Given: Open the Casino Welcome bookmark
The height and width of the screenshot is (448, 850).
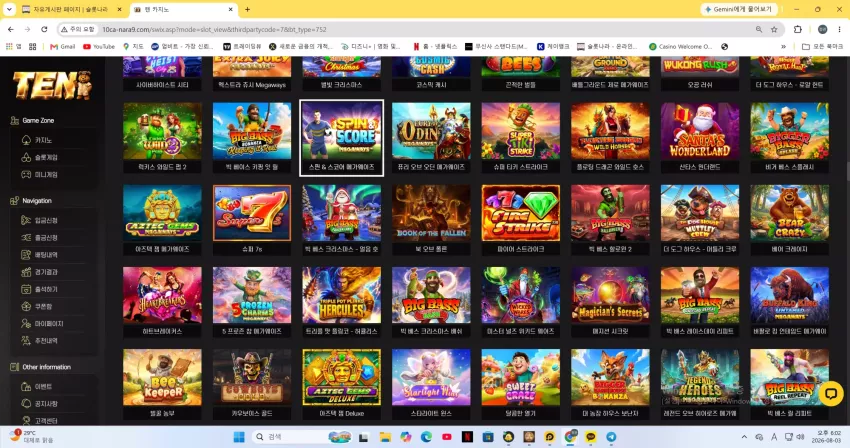Looking at the screenshot, I should pyautogui.click(x=681, y=47).
